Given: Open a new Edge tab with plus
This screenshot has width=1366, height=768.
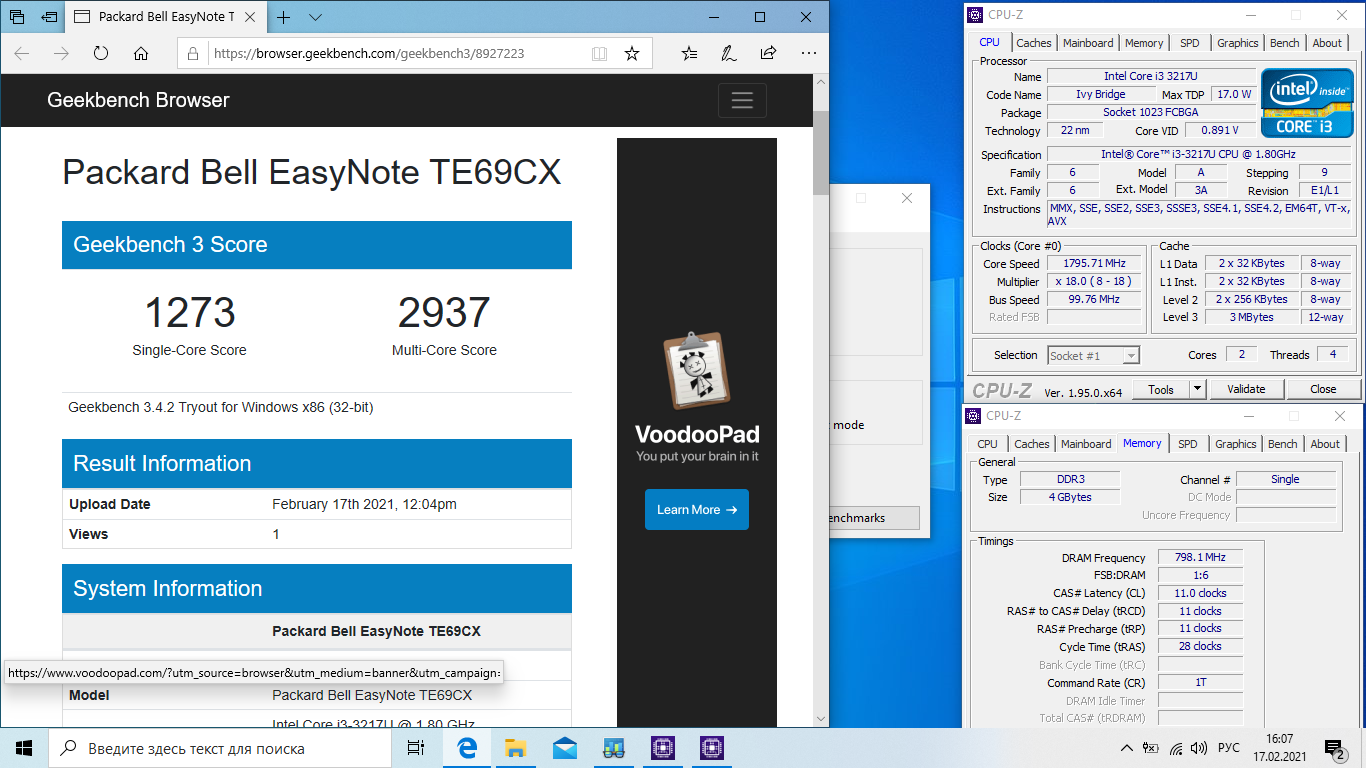Looking at the screenshot, I should pyautogui.click(x=284, y=17).
